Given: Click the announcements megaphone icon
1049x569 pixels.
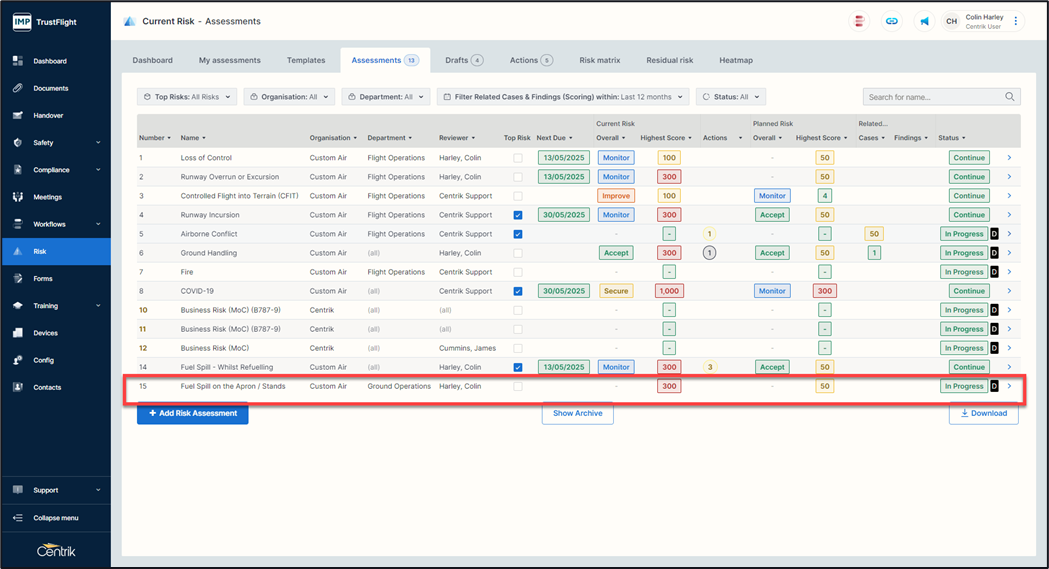Looking at the screenshot, I should (x=924, y=21).
